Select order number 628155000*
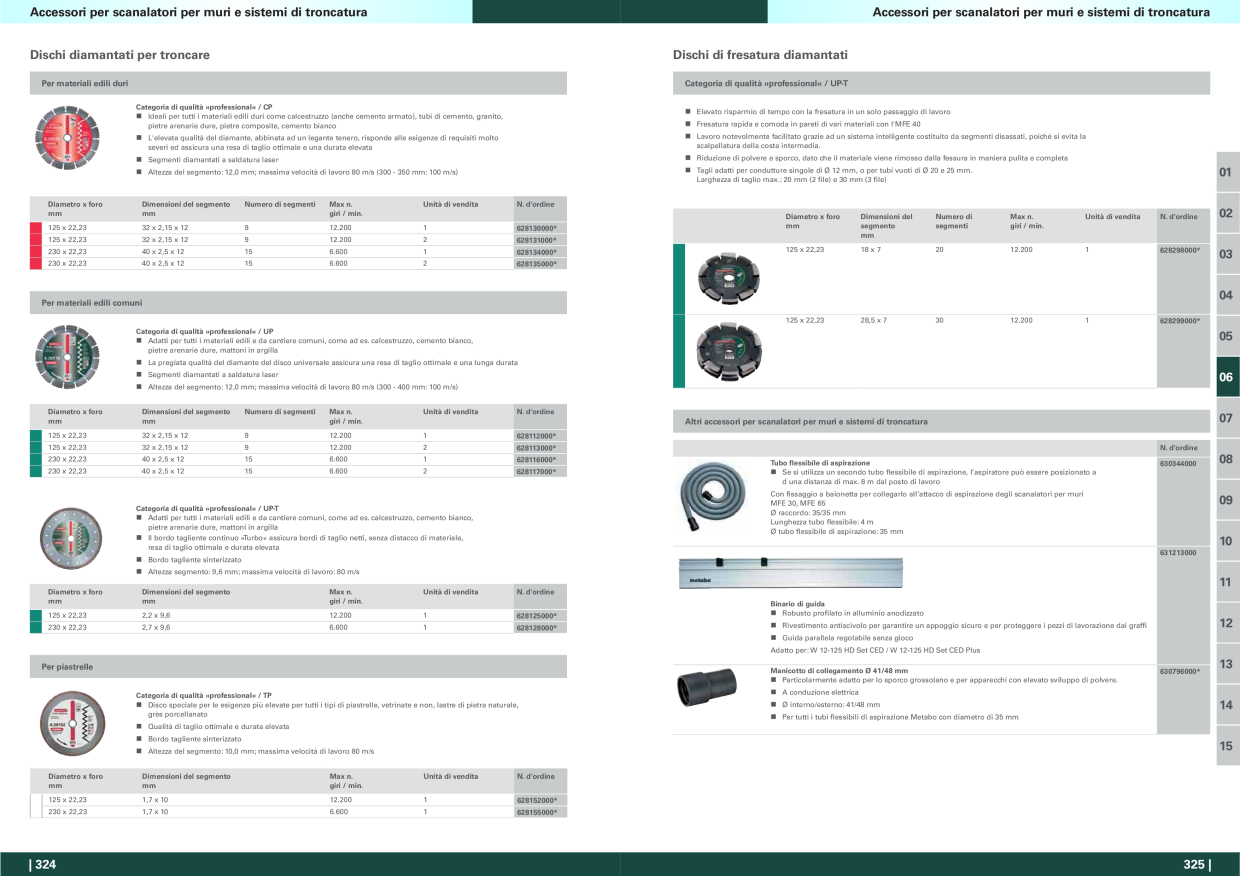The height and width of the screenshot is (876, 1240). pyautogui.click(x=536, y=812)
